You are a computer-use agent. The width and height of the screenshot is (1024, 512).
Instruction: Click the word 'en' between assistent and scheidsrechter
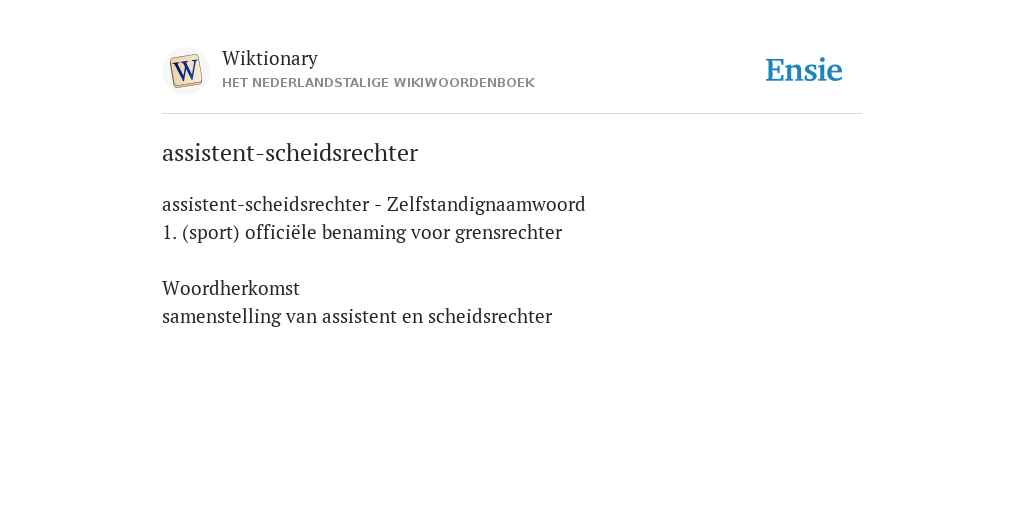[x=412, y=317]
